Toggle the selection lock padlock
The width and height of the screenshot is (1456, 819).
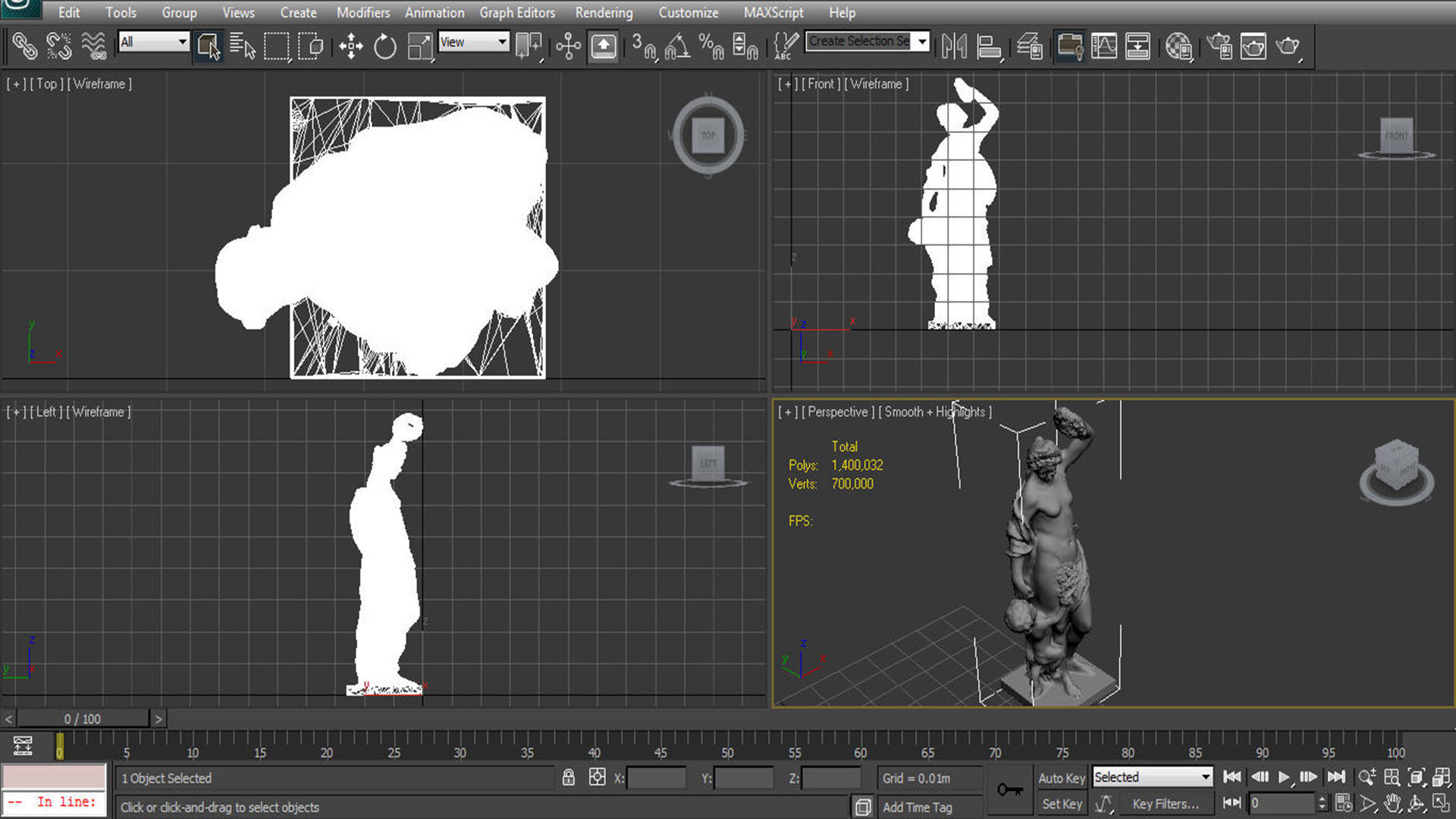pyautogui.click(x=568, y=777)
